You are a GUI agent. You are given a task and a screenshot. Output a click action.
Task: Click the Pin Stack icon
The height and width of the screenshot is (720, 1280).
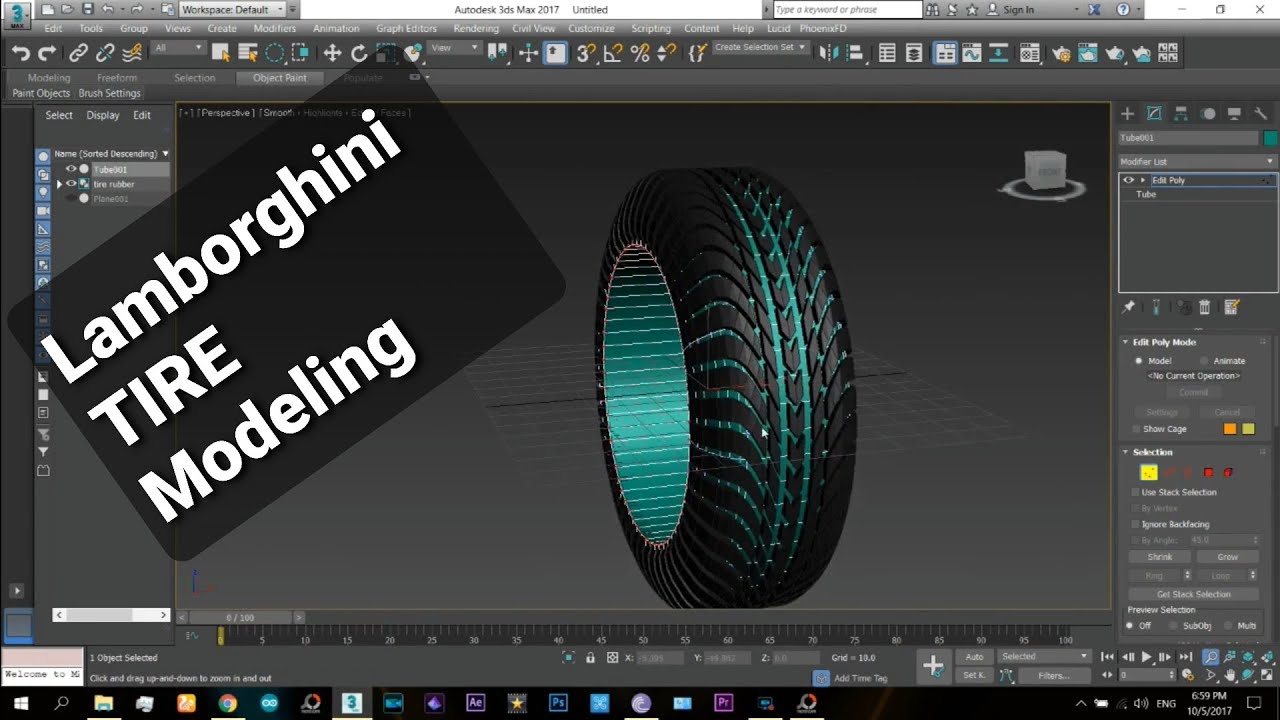1129,307
